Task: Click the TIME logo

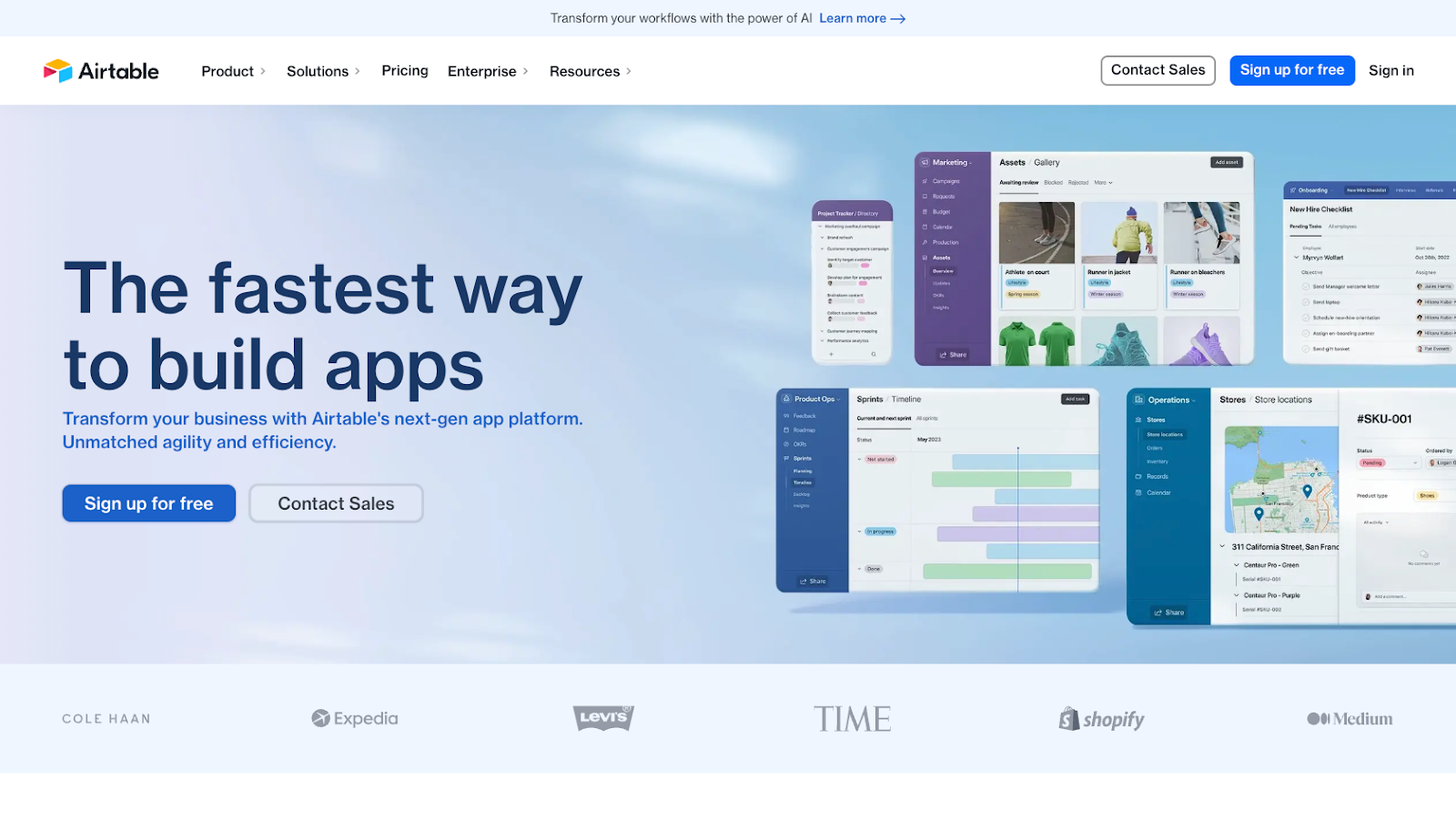Action: point(852,719)
